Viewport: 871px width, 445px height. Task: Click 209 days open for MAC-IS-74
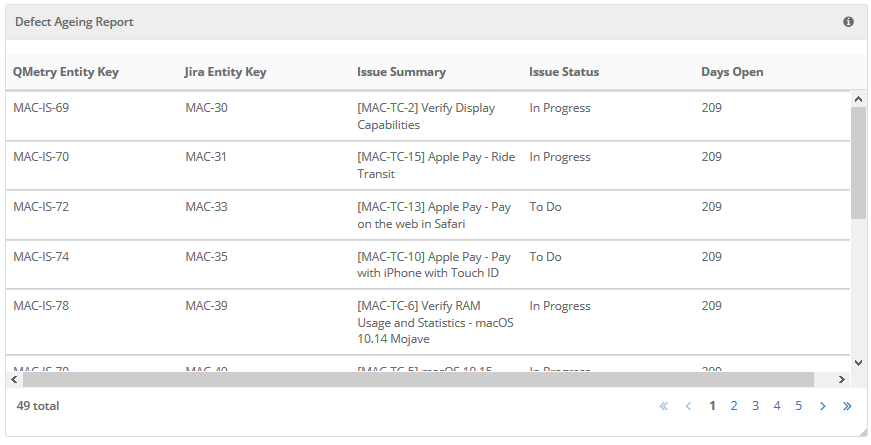712,257
